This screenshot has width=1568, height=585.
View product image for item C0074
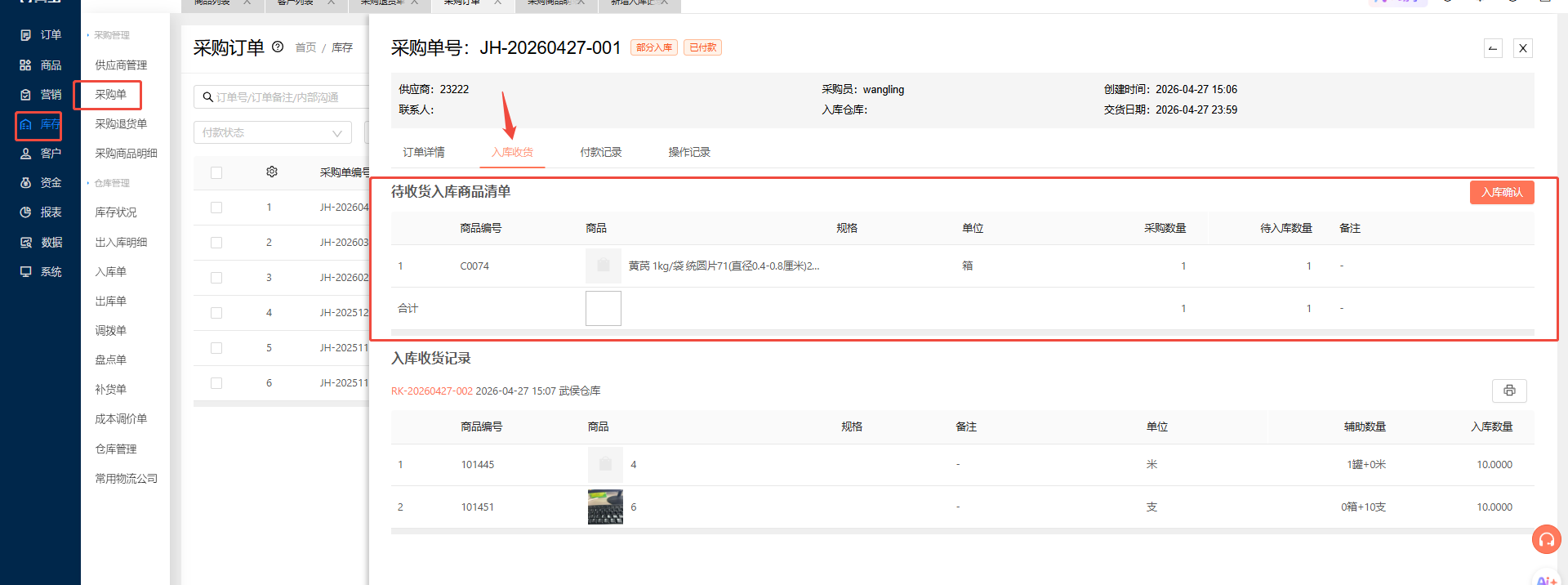(604, 266)
